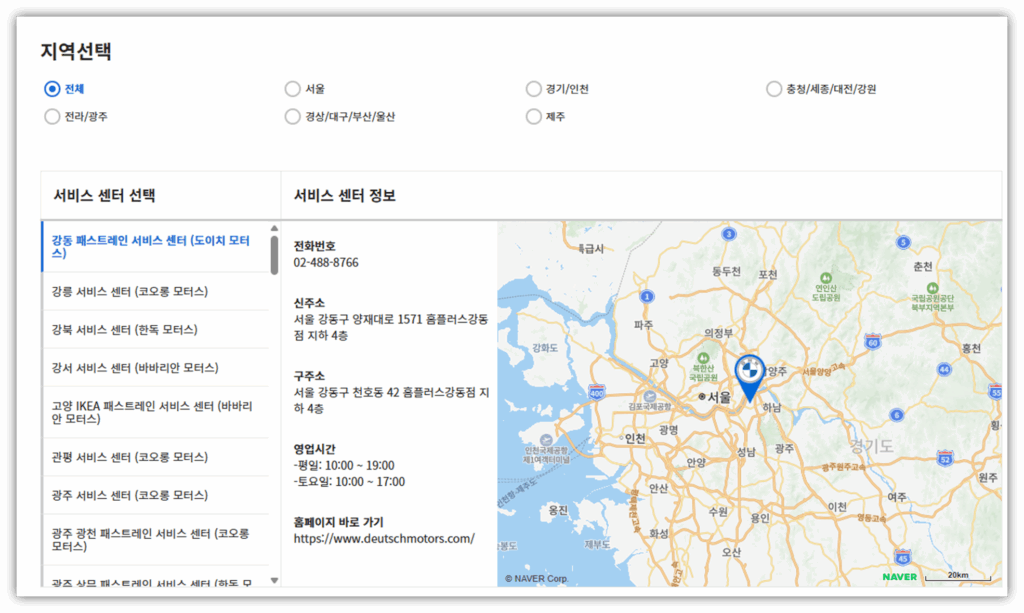Select the 제주 region radio button
This screenshot has height=613, width=1024.
534,116
